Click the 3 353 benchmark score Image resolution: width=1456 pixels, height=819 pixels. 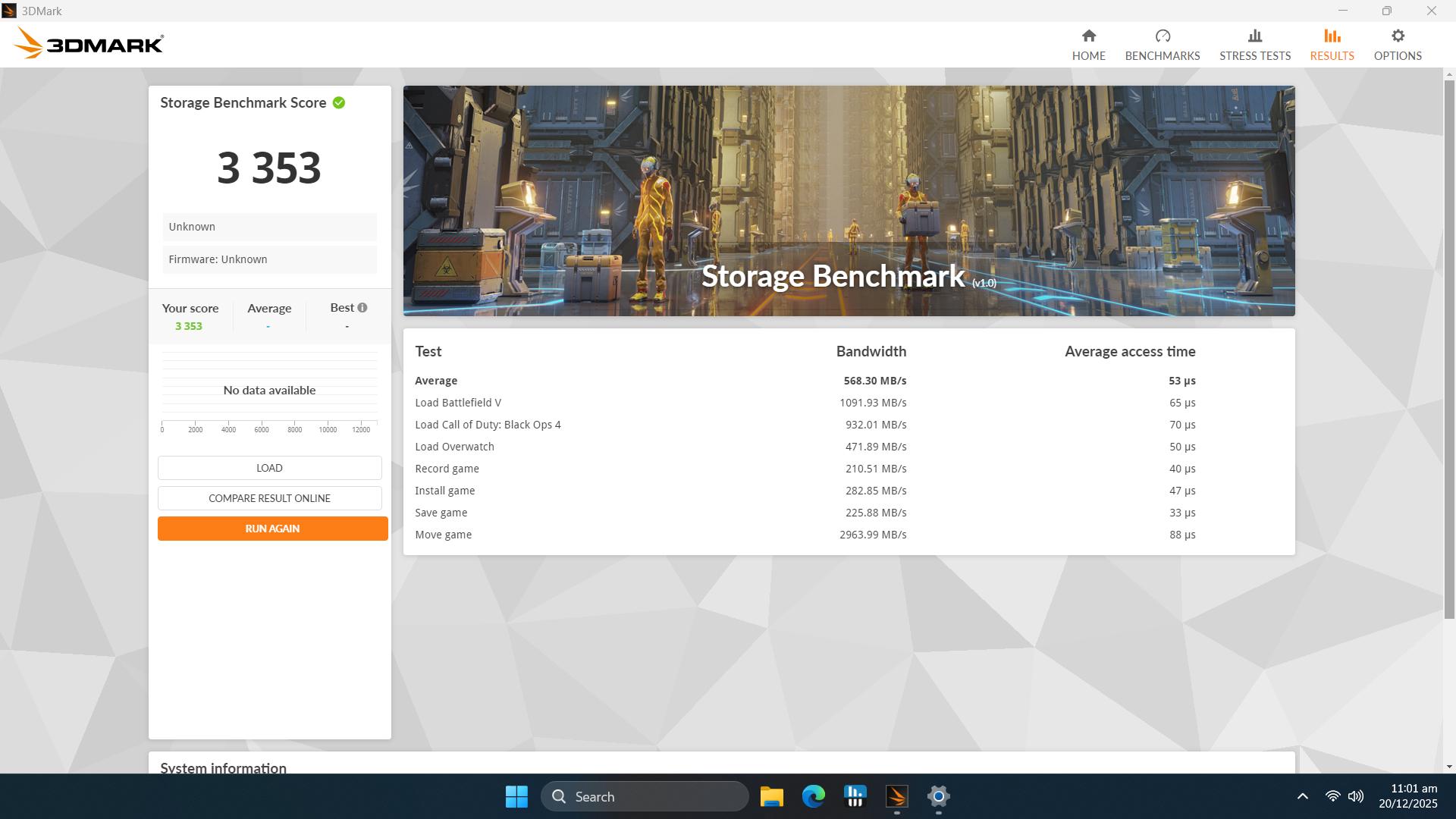click(x=269, y=168)
